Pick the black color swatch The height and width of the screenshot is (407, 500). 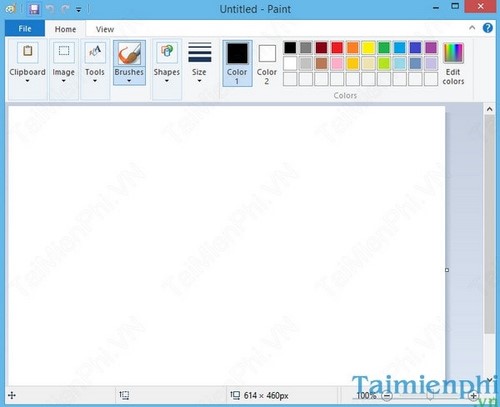click(290, 48)
